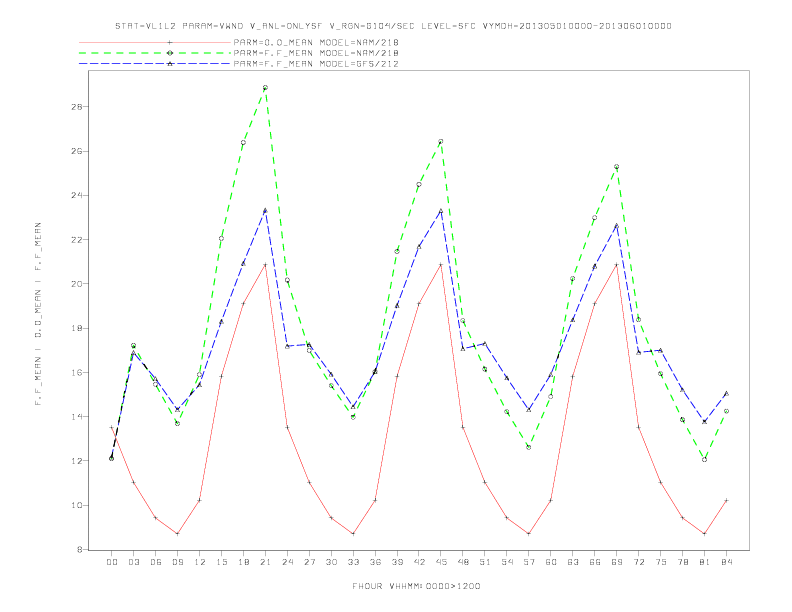Select legend entry PARM=F.F_MEAN MODEL=GFS/212
792x612 pixels.
tap(316, 64)
